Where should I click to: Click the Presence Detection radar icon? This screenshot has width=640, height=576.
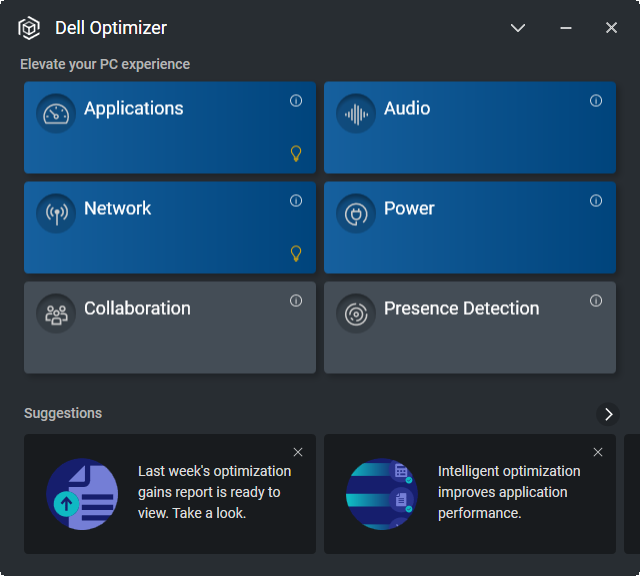coord(356,314)
